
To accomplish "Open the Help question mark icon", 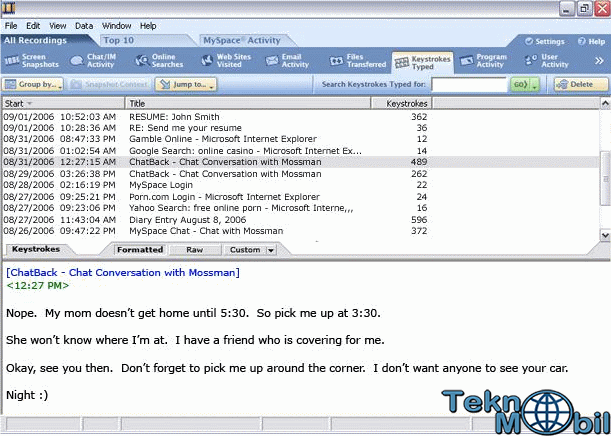I will pyautogui.click(x=591, y=41).
